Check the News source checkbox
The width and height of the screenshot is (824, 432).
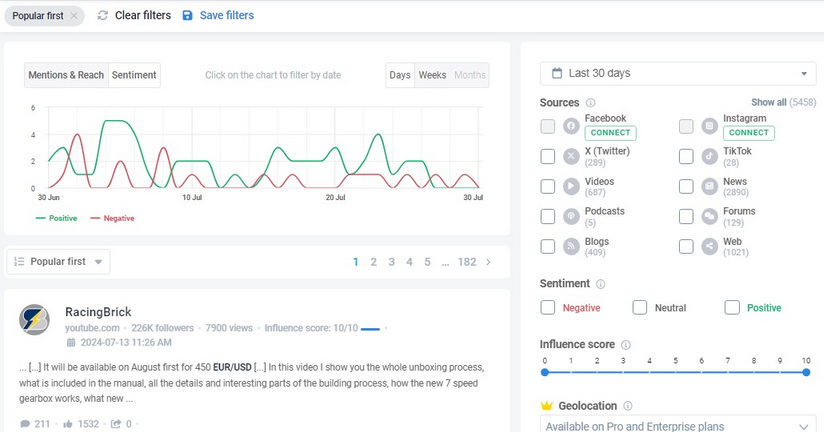click(x=686, y=186)
